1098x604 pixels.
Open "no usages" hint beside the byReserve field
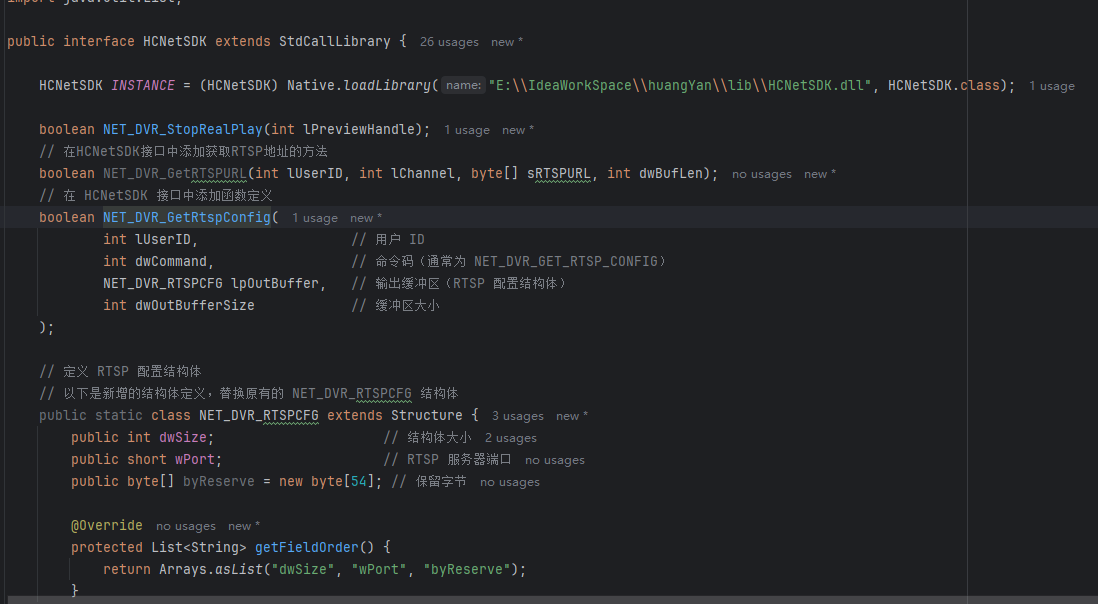pos(510,482)
